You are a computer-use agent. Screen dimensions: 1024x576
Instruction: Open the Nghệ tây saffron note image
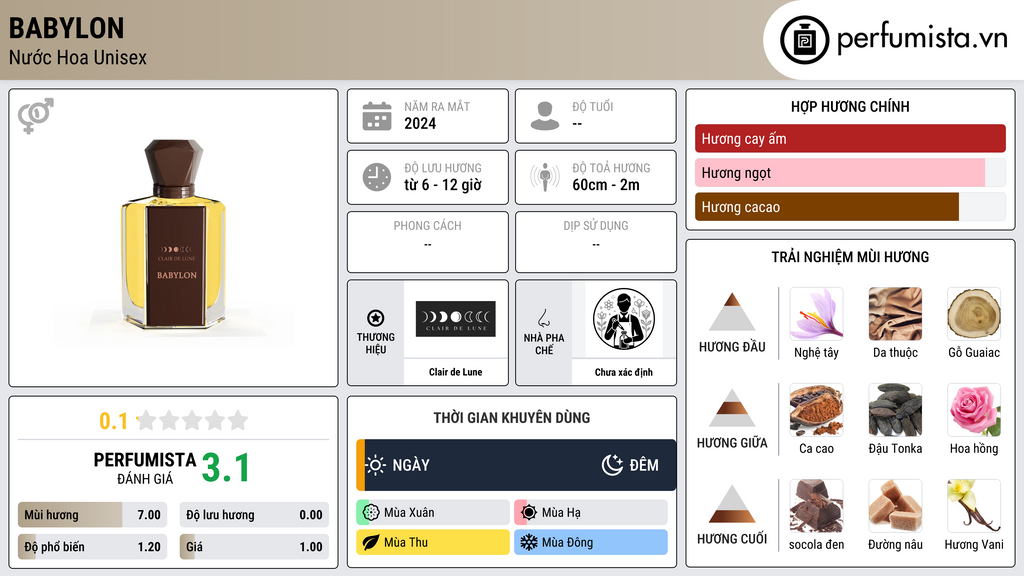point(816,314)
